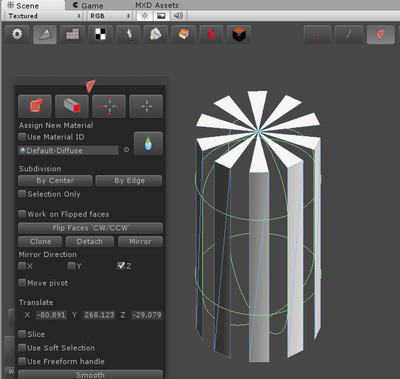This screenshot has width=400, height=379.
Task: Enable the Use Material ID checkbox
Action: pos(22,137)
